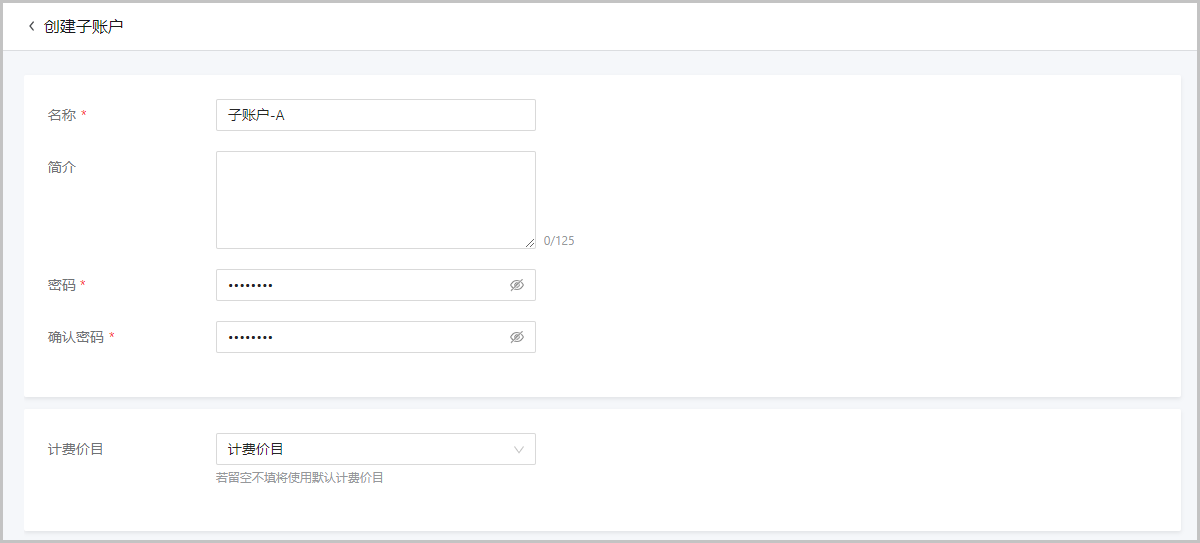Click the 0/125 character counter
Image resolution: width=1200 pixels, height=543 pixels.
(x=559, y=241)
